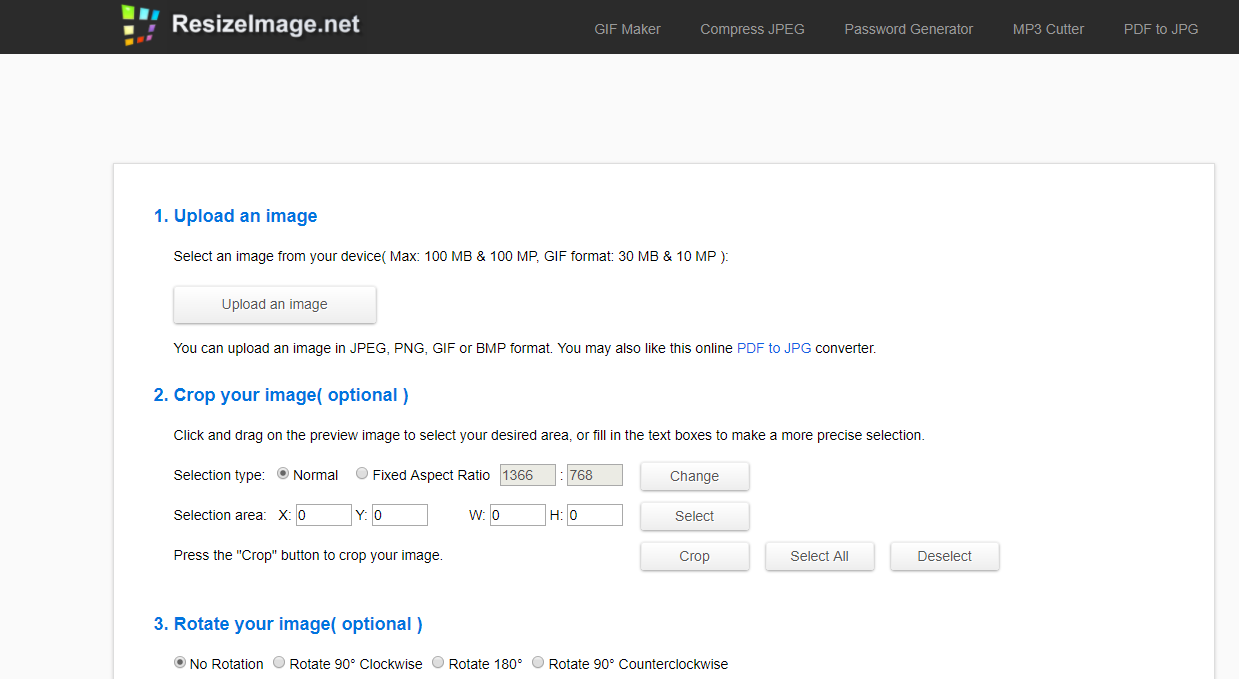Click the aspect ratio width field 1366
Image resolution: width=1239 pixels, height=679 pixels.
pyautogui.click(x=527, y=475)
